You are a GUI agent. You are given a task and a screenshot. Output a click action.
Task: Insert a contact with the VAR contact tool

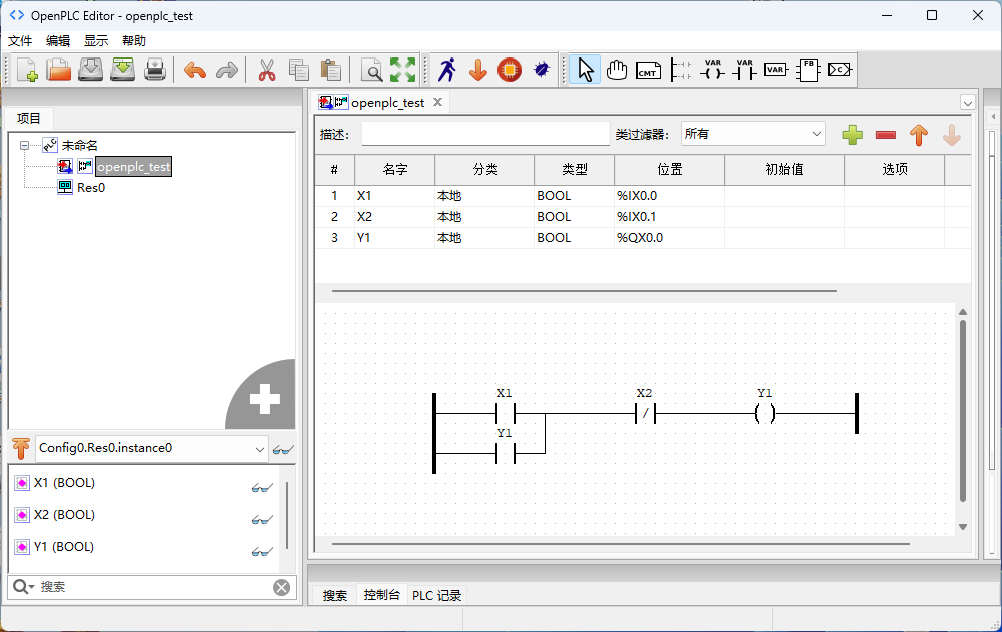[x=744, y=70]
